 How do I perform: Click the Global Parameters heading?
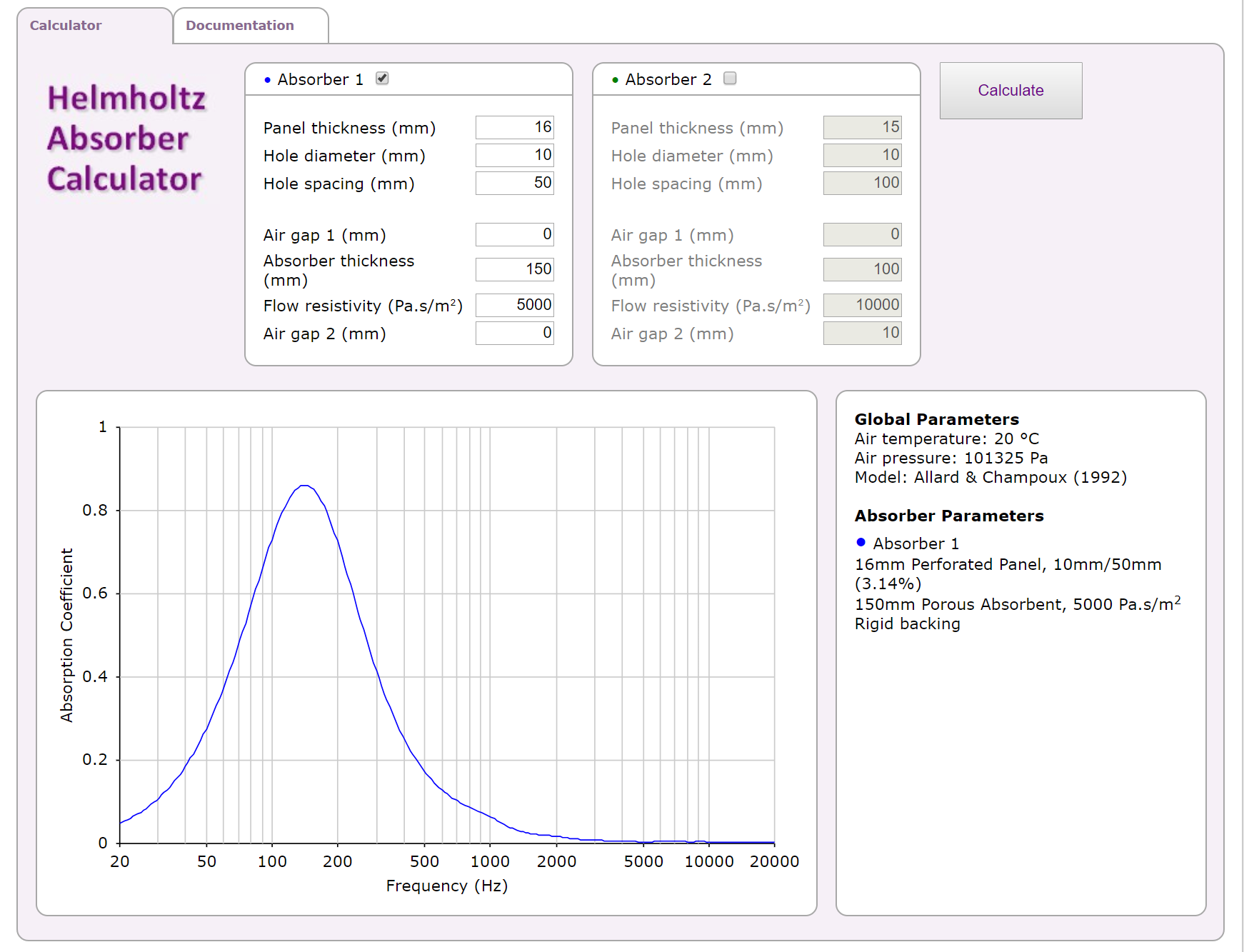pyautogui.click(x=937, y=419)
